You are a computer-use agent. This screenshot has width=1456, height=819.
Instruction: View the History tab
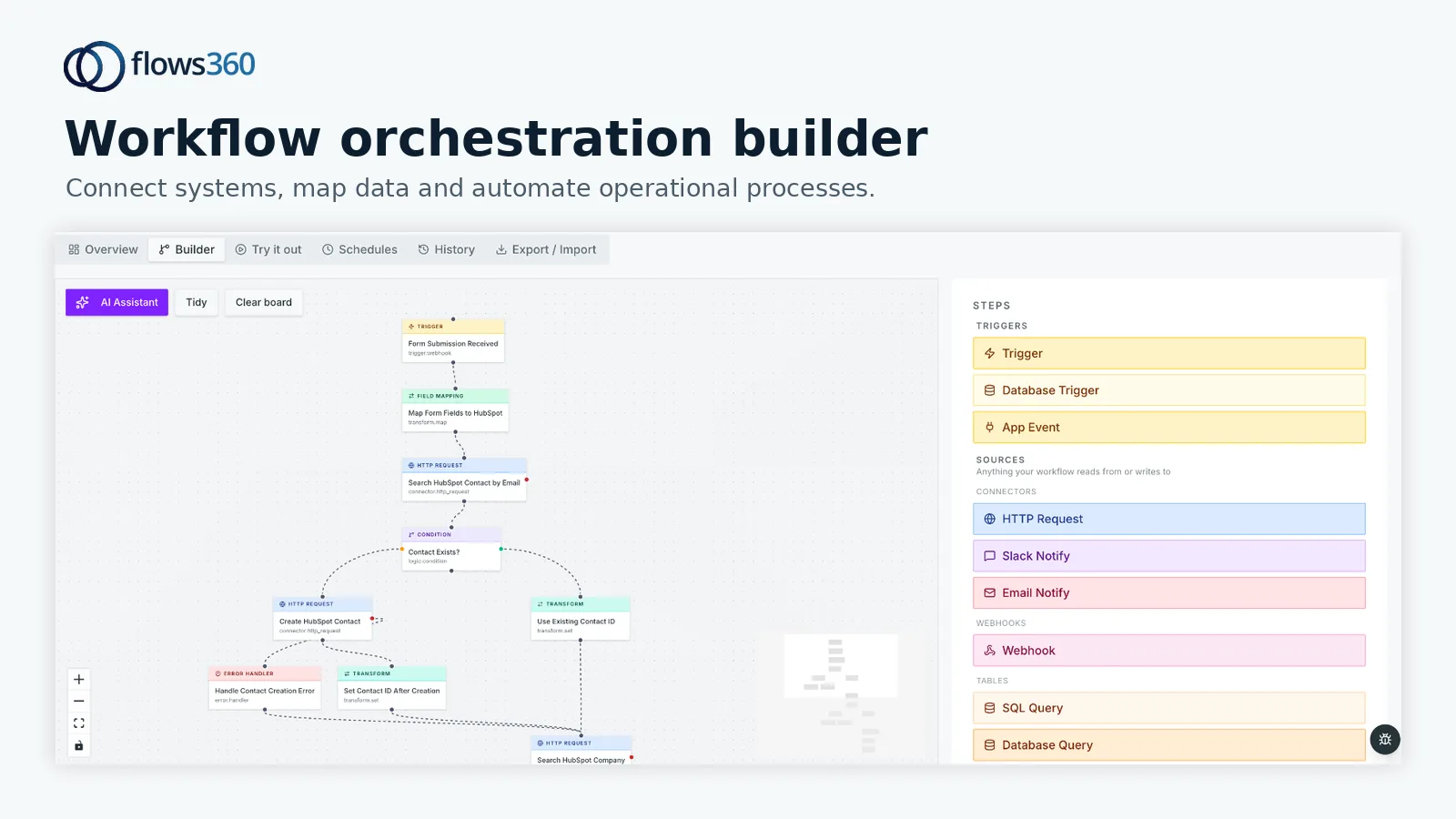(x=446, y=249)
